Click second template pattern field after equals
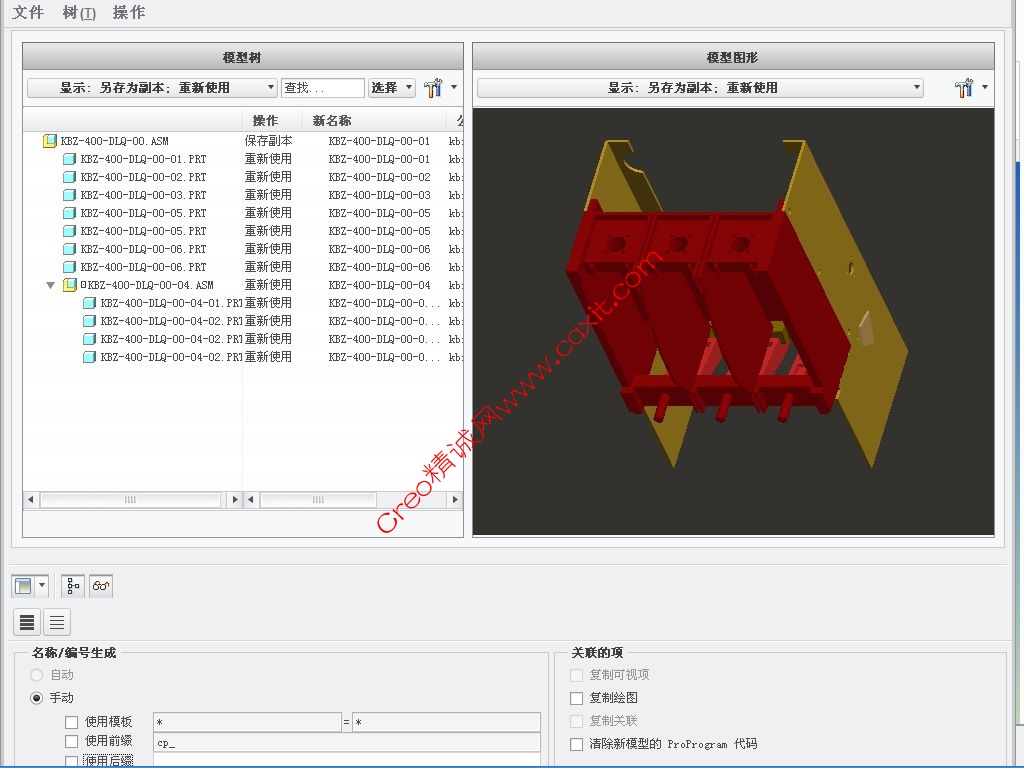1024x768 pixels. [446, 722]
